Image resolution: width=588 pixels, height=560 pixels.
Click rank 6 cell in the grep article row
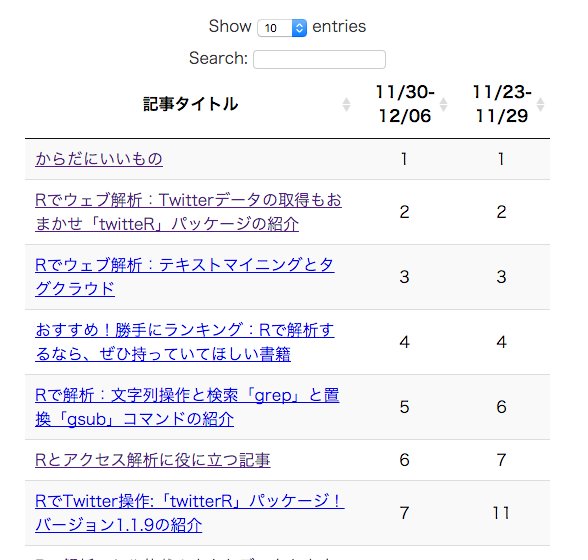501,407
